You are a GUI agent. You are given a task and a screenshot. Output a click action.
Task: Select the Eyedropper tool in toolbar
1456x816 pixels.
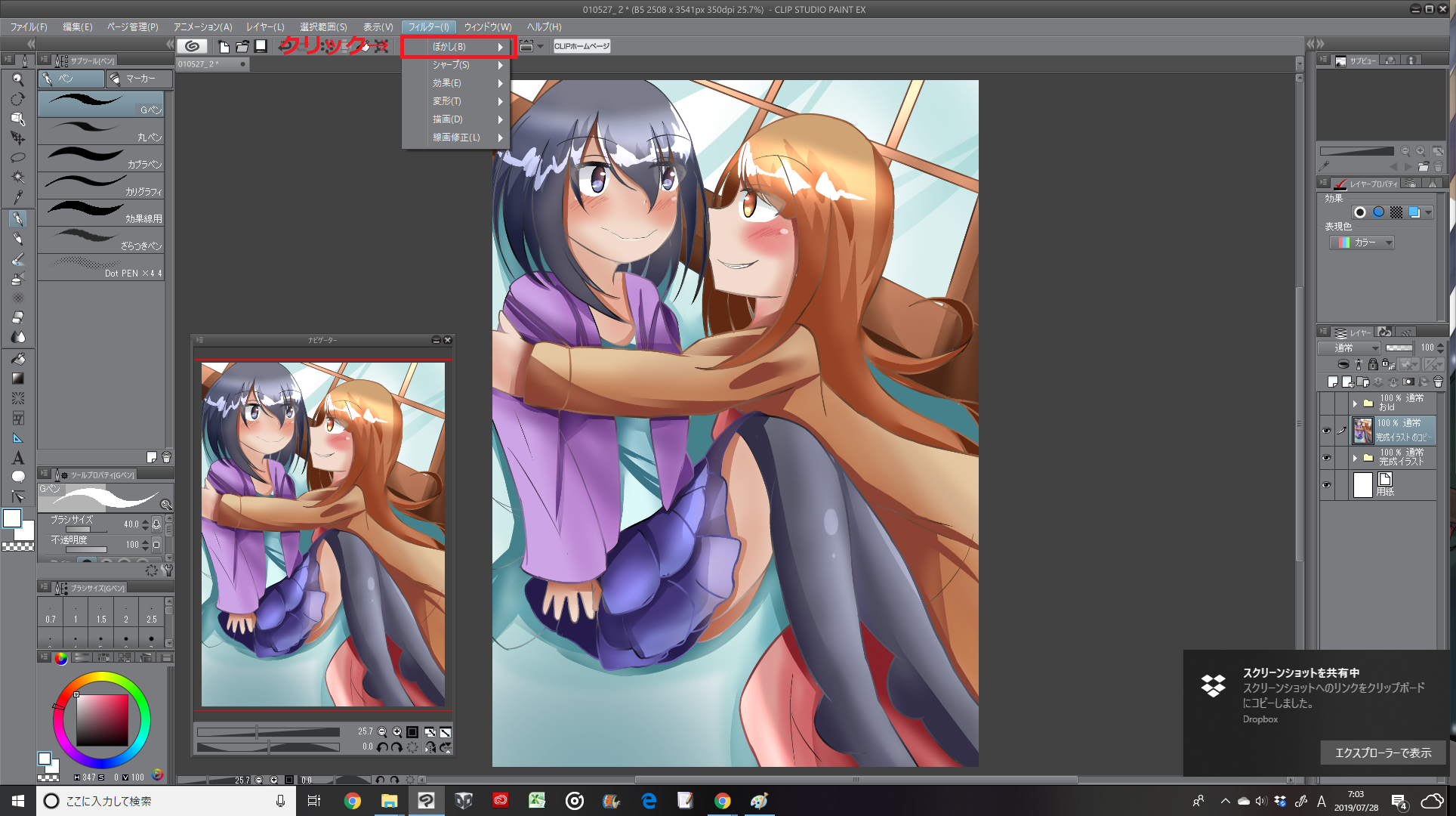coord(18,197)
